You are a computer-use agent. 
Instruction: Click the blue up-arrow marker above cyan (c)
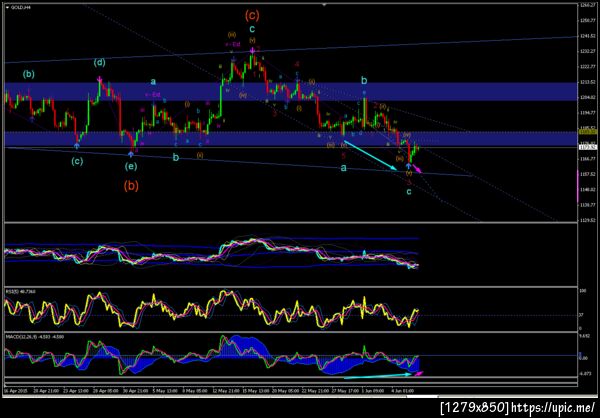tap(77, 145)
